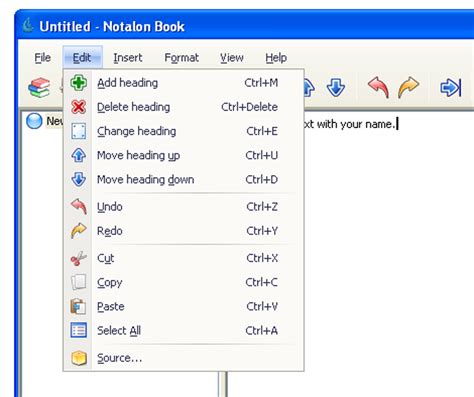The width and height of the screenshot is (474, 397).
Task: Open the File menu
Action: pos(43,58)
